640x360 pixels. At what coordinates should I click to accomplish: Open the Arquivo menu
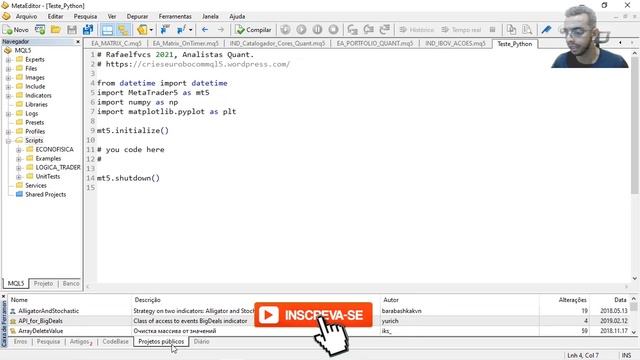tap(26, 16)
